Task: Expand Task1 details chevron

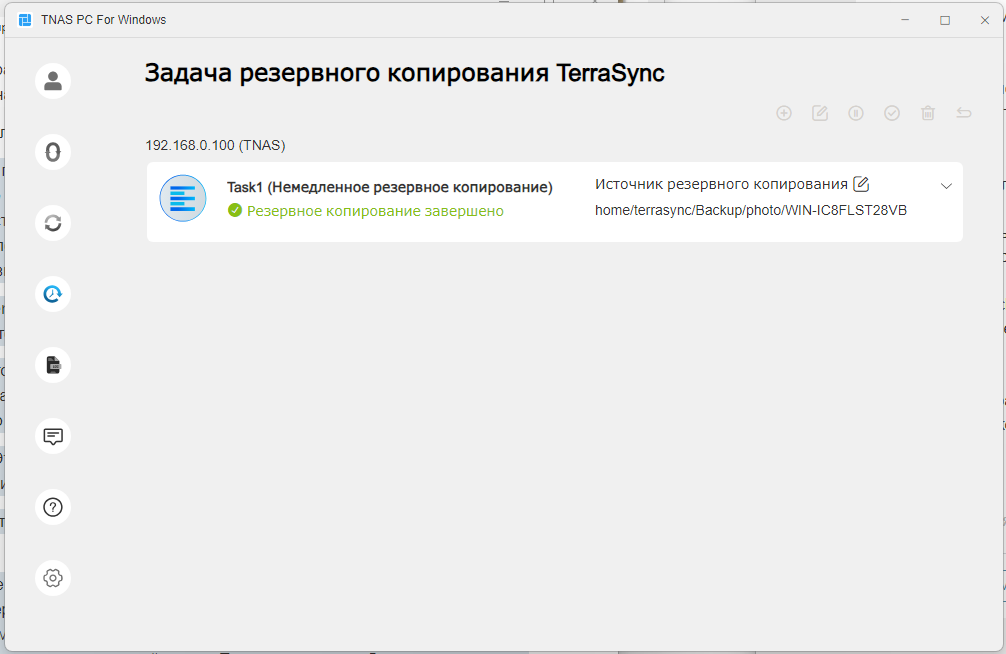Action: 946,186
